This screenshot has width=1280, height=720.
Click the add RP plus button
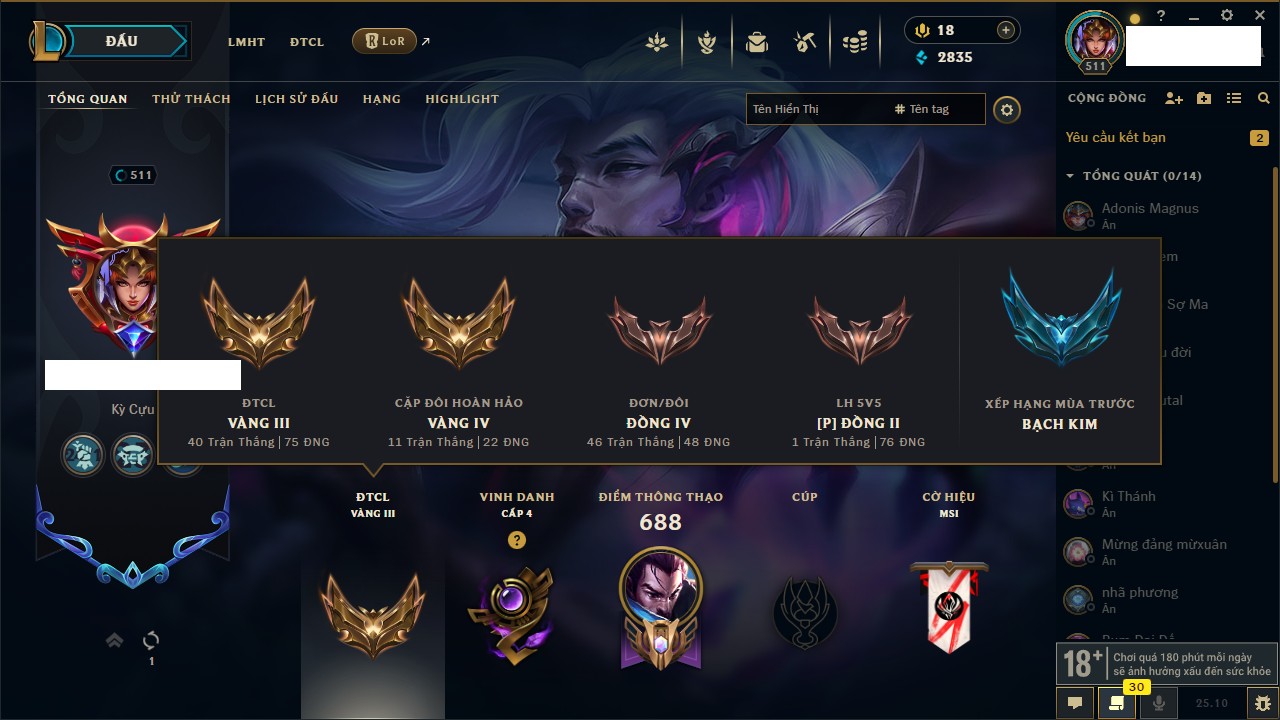click(1005, 30)
